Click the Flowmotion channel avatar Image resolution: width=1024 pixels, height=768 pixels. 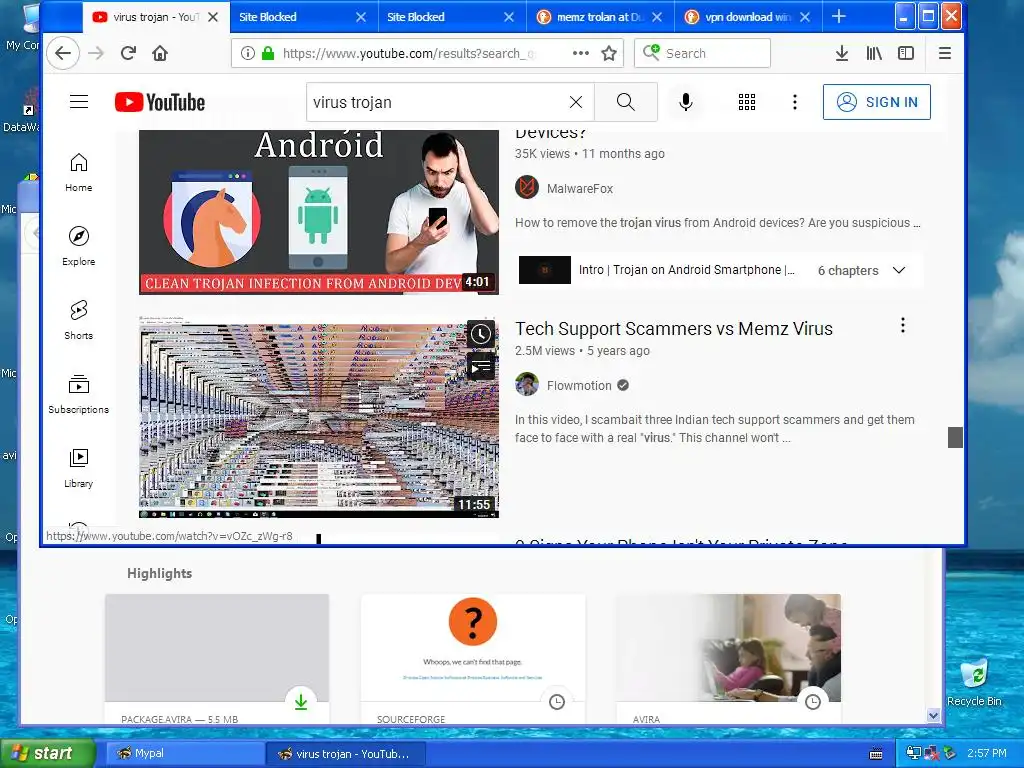tap(526, 385)
